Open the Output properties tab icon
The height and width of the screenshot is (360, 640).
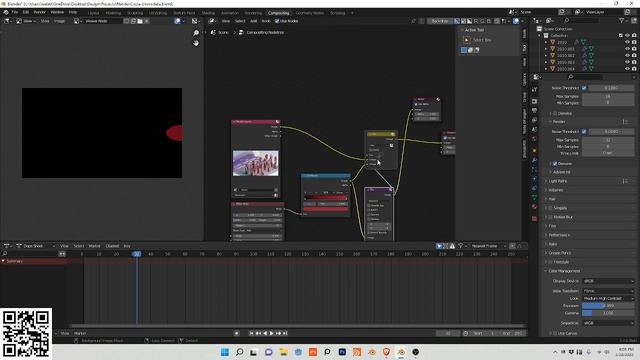(534, 111)
